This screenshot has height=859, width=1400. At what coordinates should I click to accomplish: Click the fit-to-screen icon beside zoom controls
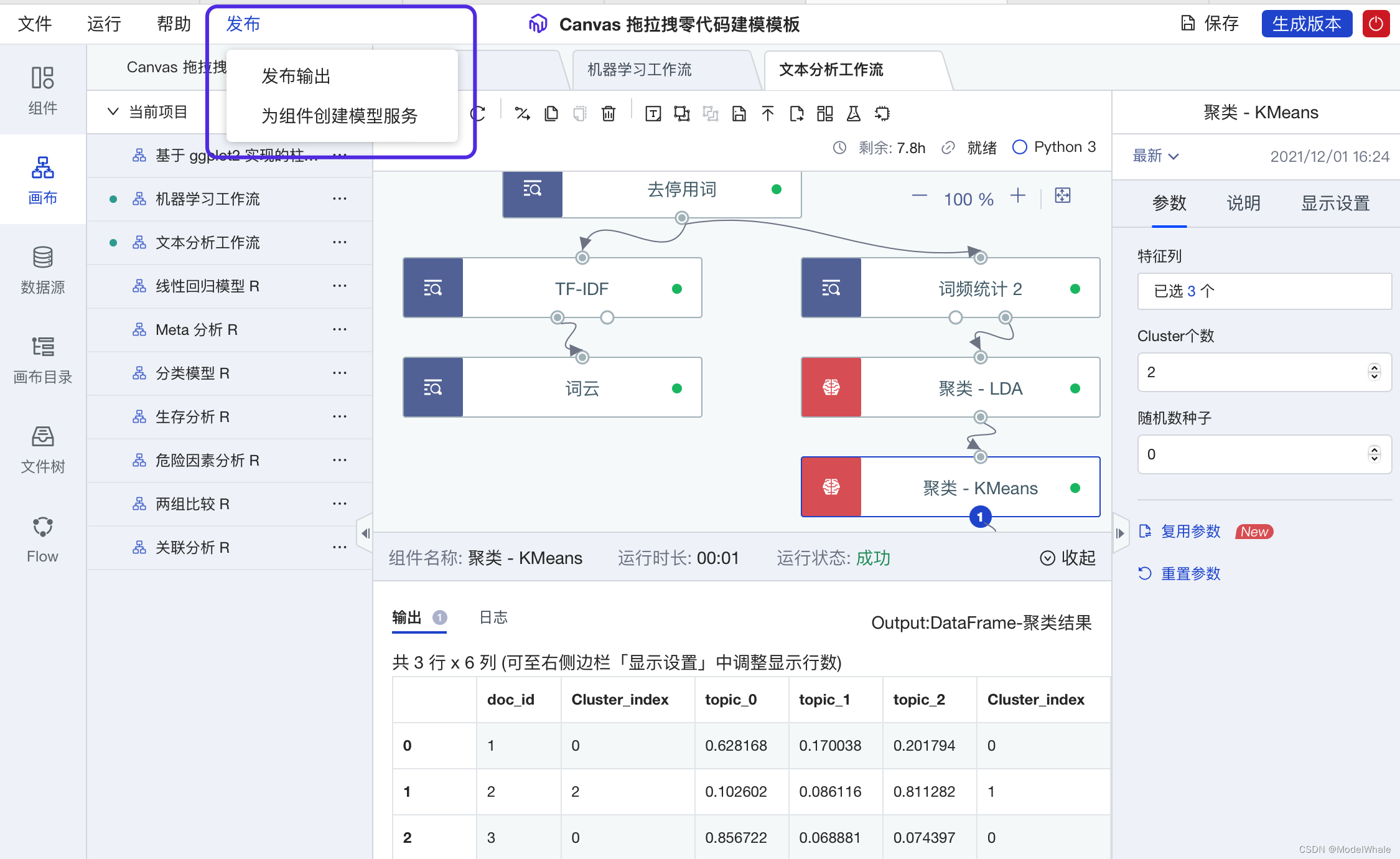coord(1063,196)
